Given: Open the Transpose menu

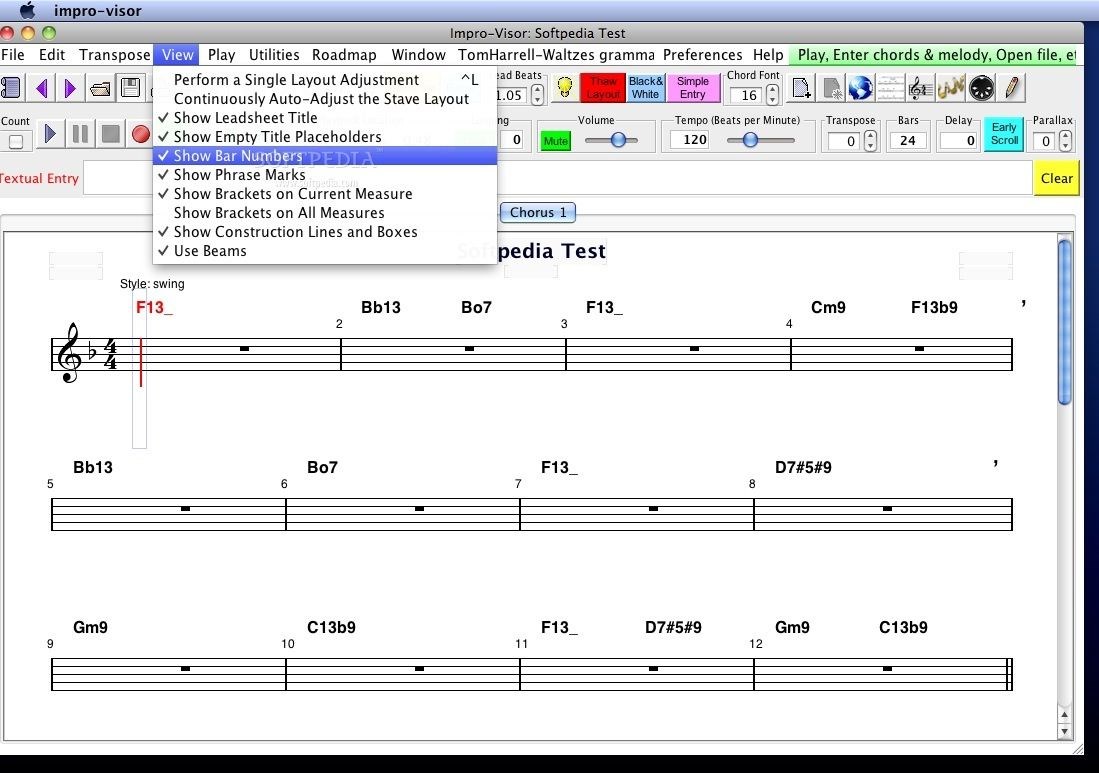Looking at the screenshot, I should click(114, 55).
